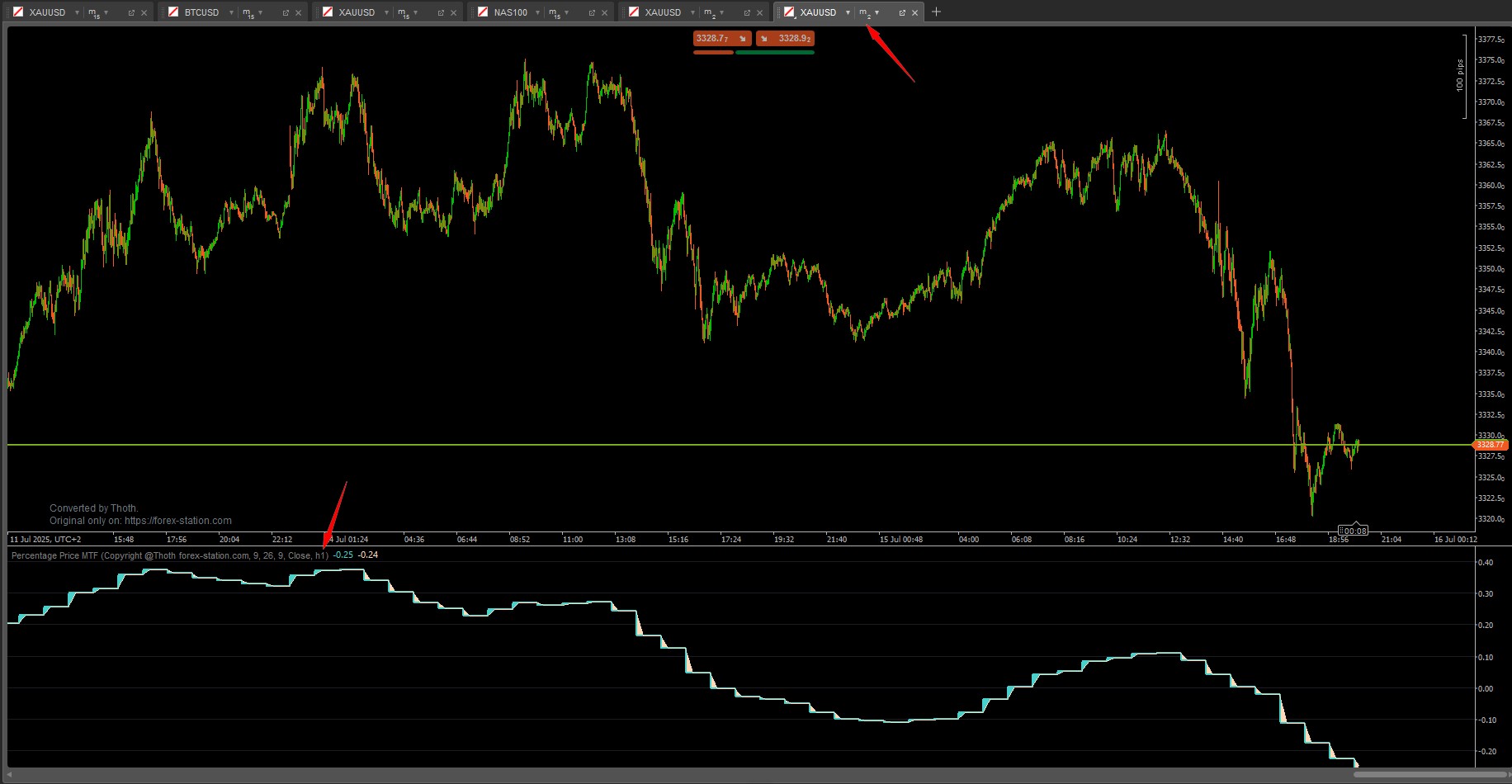
Task: Close the NAS100 chart tab
Action: [x=604, y=12]
